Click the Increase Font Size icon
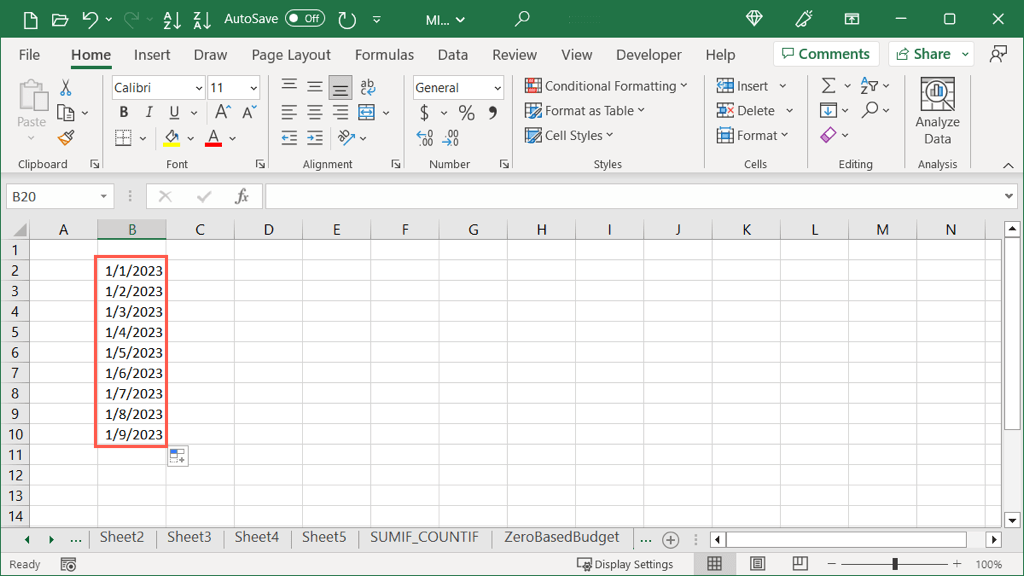 (x=223, y=112)
